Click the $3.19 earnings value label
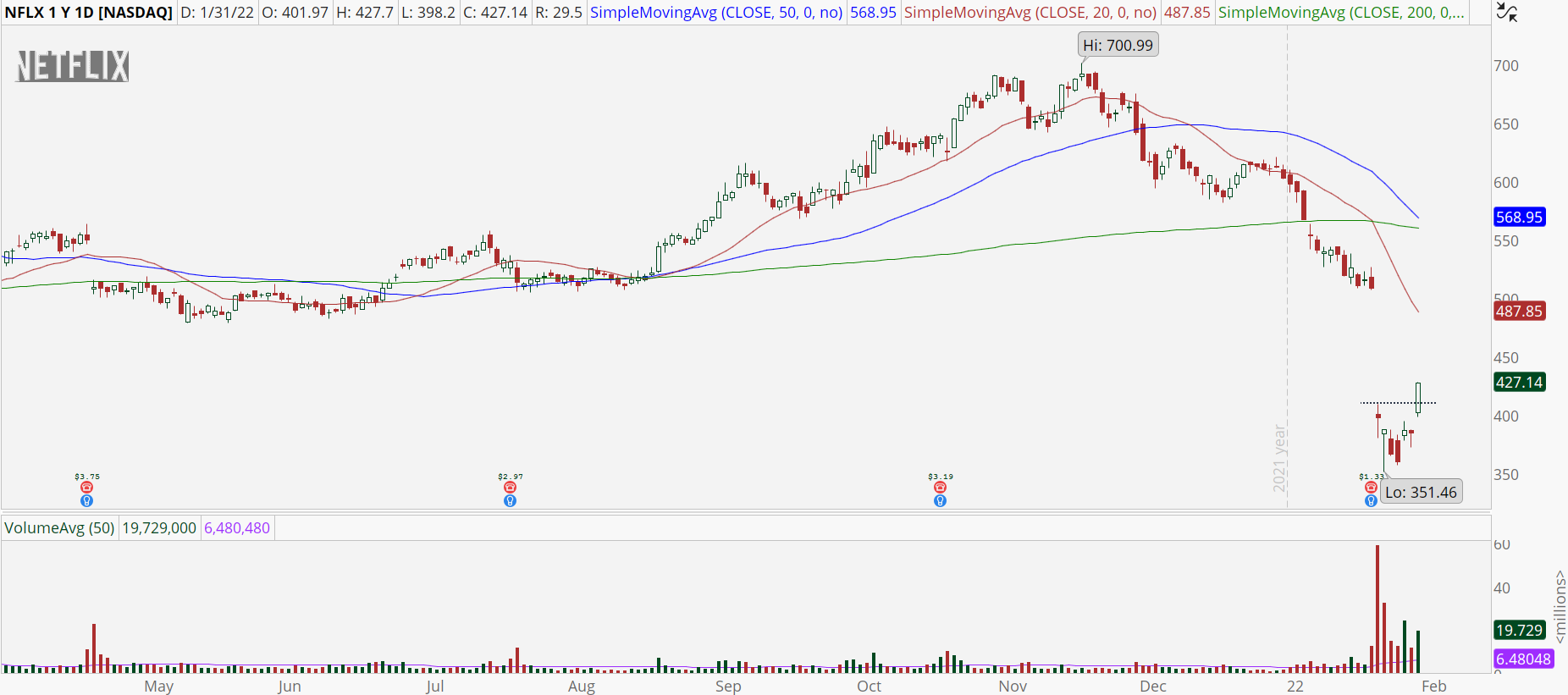 941,477
